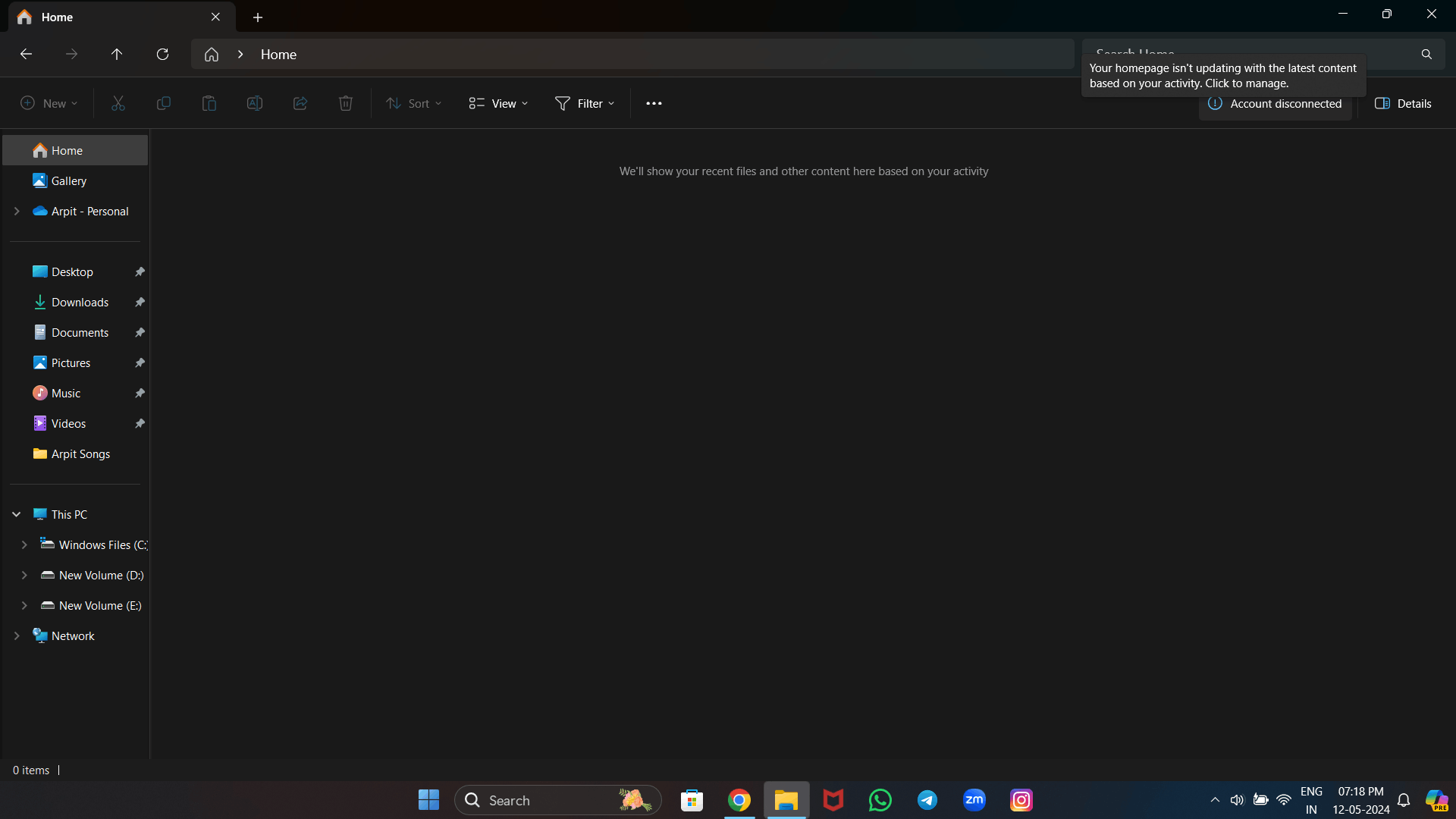This screenshot has width=1456, height=819.
Task: Select Home in navigation pane
Action: (75, 150)
